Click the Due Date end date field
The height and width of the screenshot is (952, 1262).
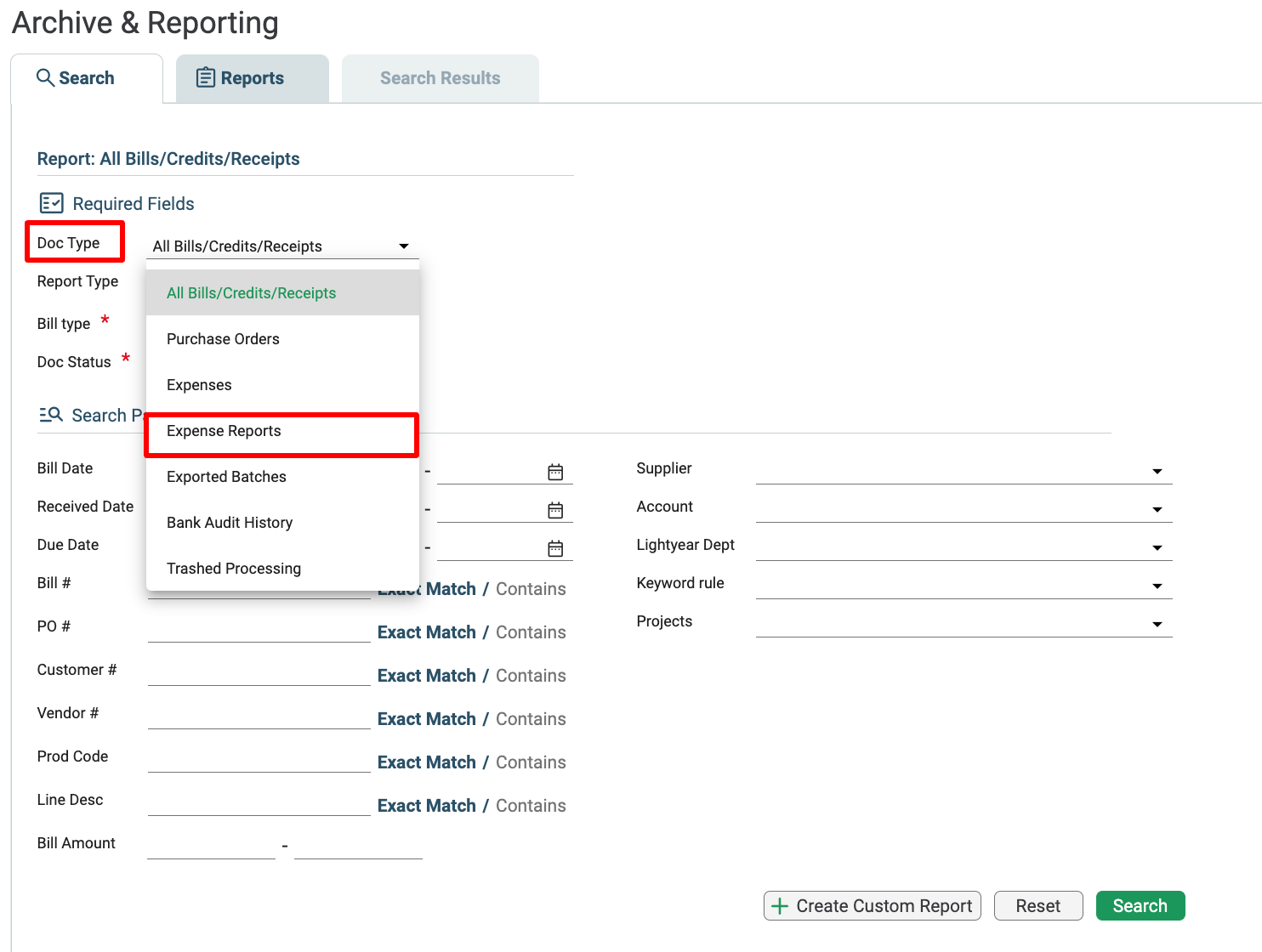coord(491,548)
